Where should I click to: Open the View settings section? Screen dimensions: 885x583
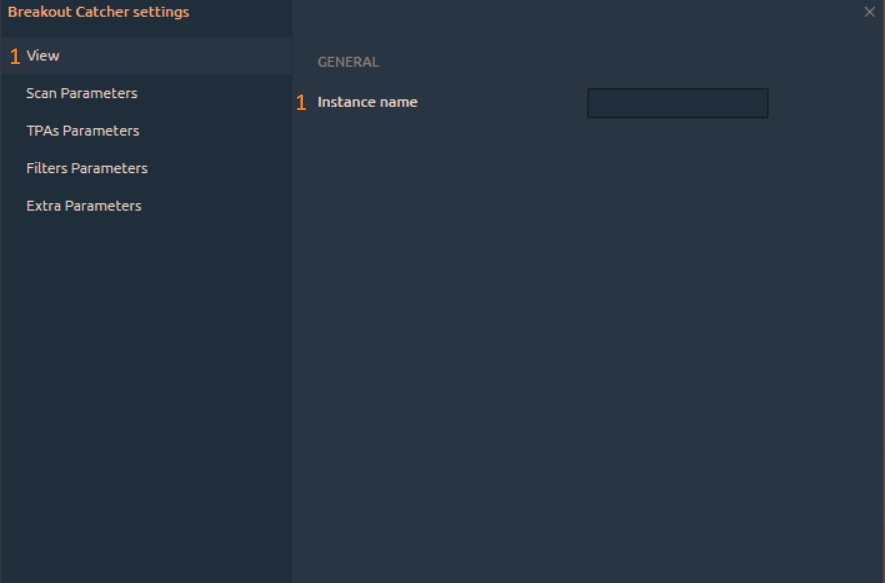pos(43,56)
